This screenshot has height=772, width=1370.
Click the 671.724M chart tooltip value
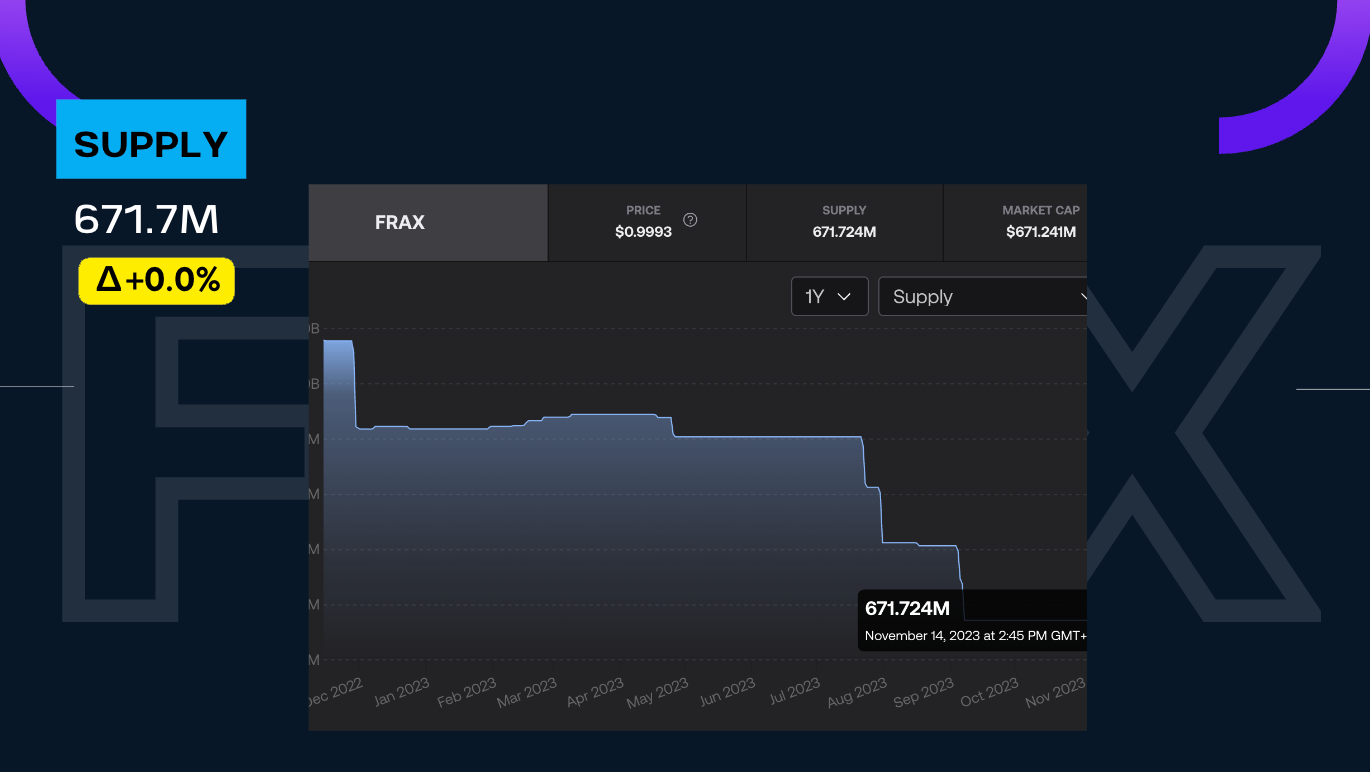pyautogui.click(x=907, y=608)
